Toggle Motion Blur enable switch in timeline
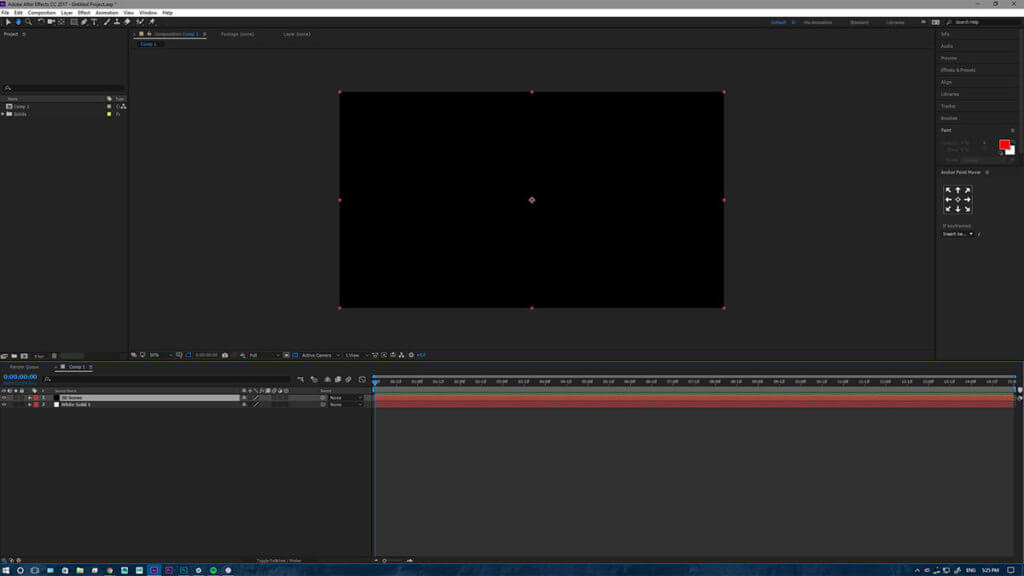 pyautogui.click(x=348, y=379)
